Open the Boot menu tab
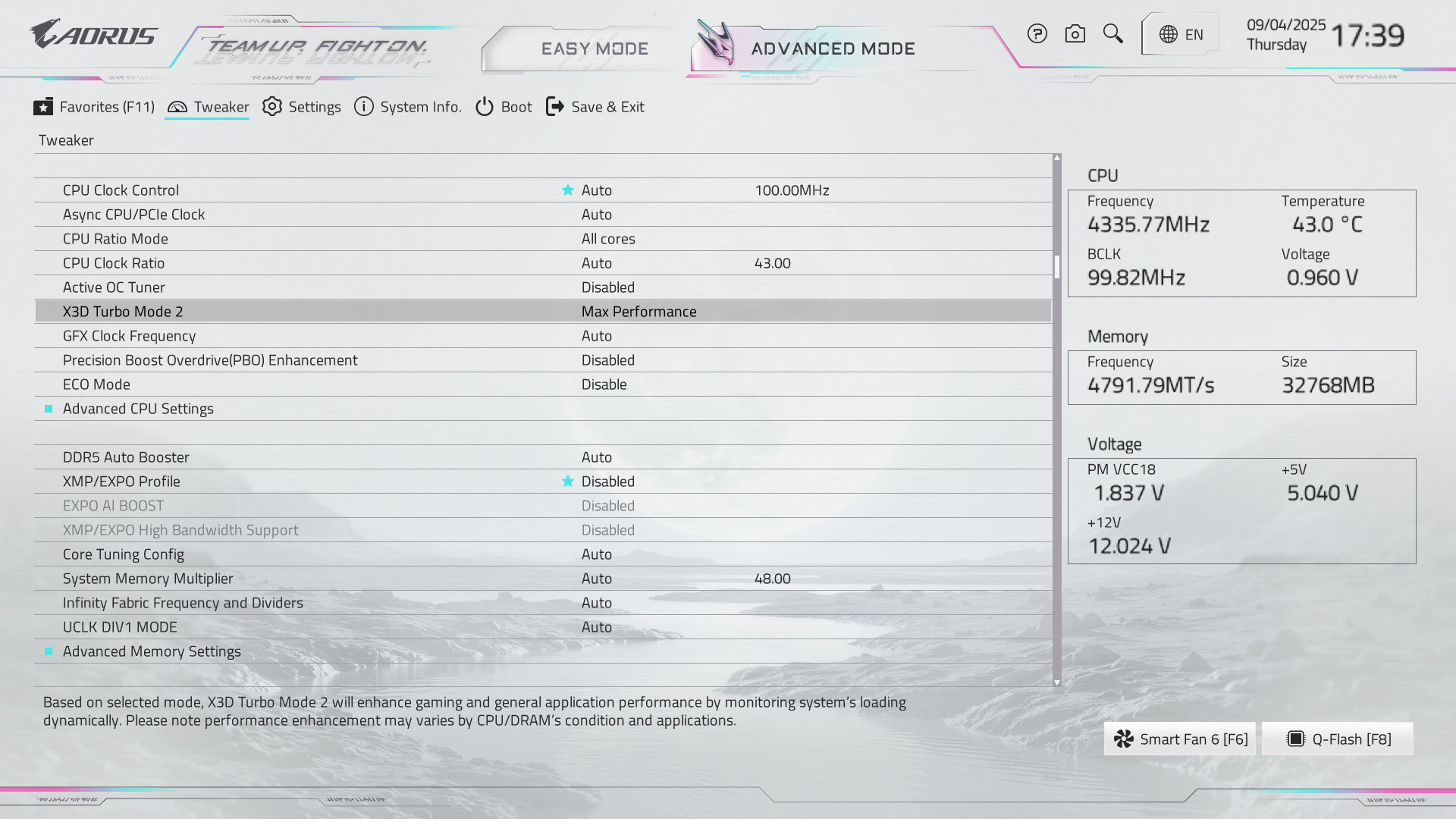Viewport: 1456px width, 819px height. click(504, 107)
